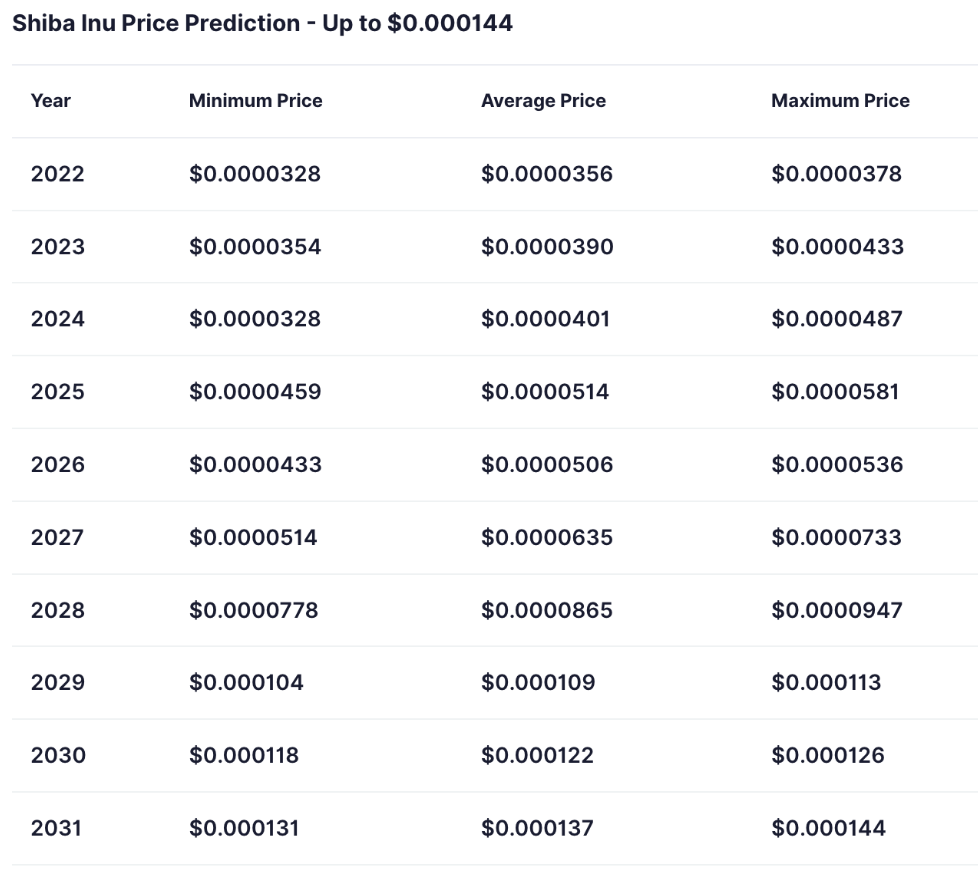978x872 pixels.
Task: Select the 2029 average price $0.000109
Action: (x=538, y=683)
